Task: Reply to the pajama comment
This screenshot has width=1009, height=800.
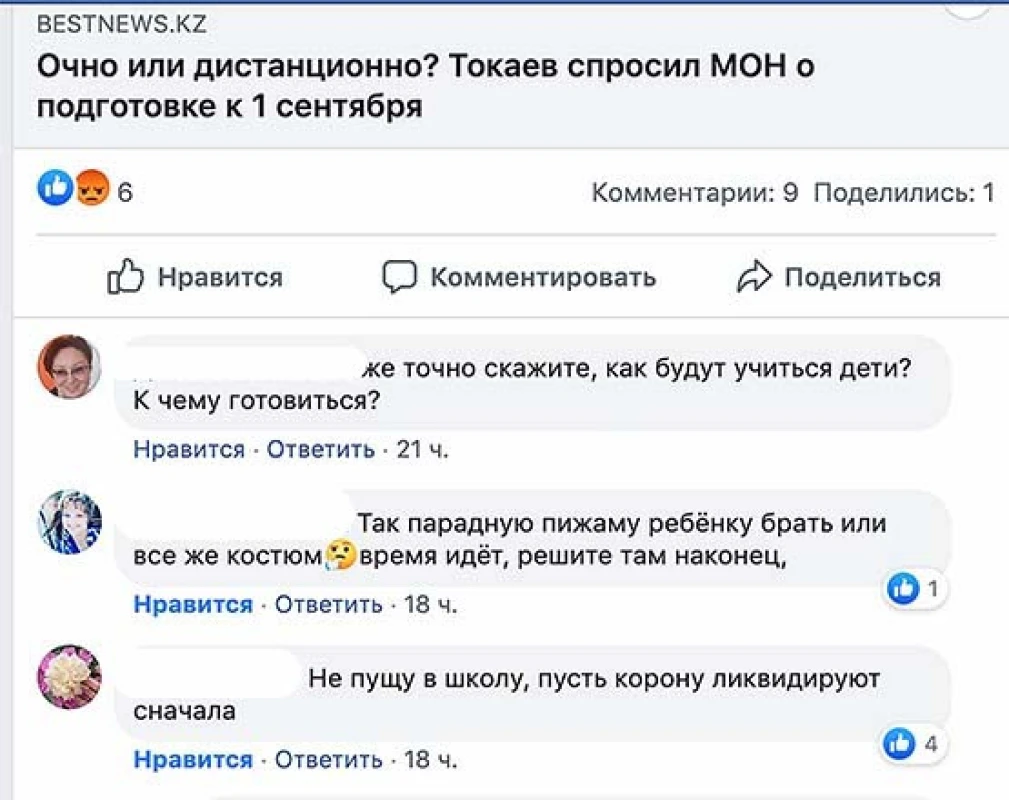Action: click(x=328, y=605)
